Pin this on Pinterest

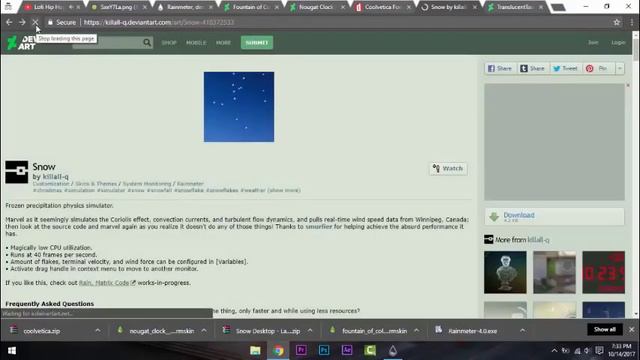[x=597, y=68]
